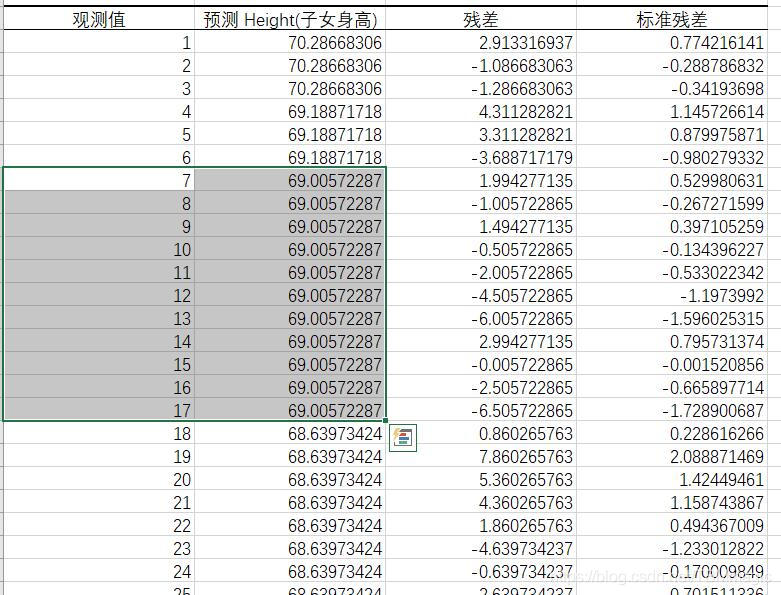The height and width of the screenshot is (595, 781).
Task: Click observation number cell 1
Action: point(99,43)
